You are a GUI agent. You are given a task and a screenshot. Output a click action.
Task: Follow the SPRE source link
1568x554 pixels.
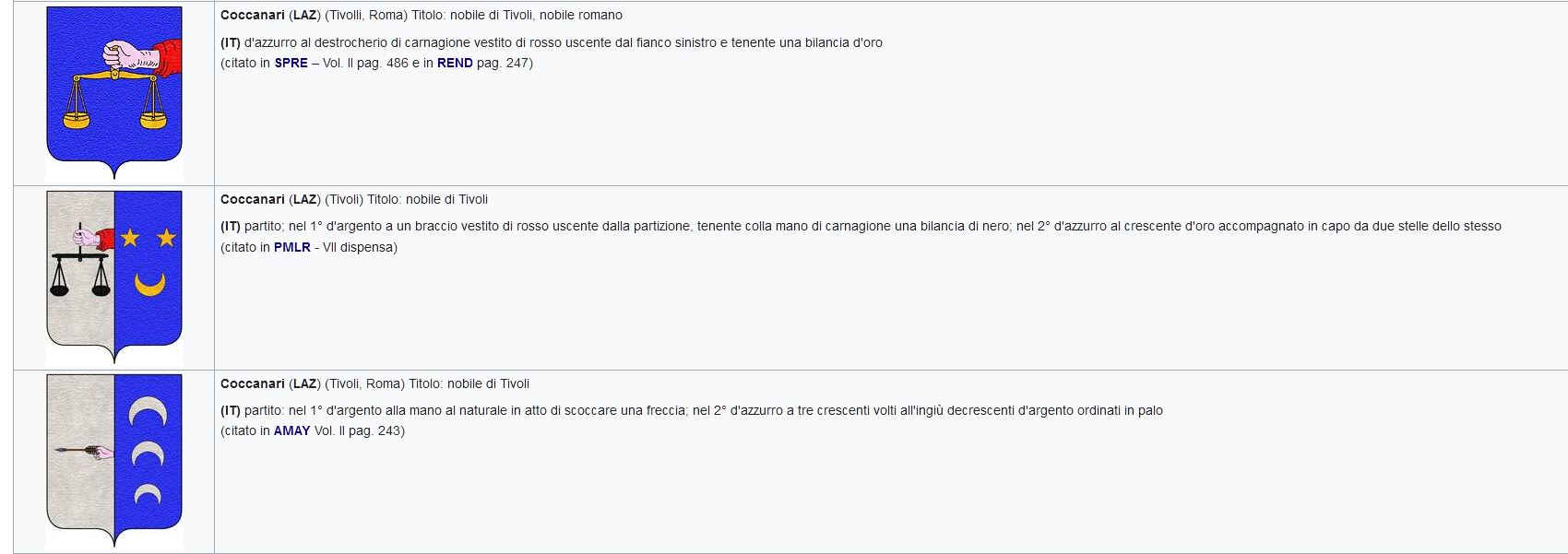pos(291,64)
